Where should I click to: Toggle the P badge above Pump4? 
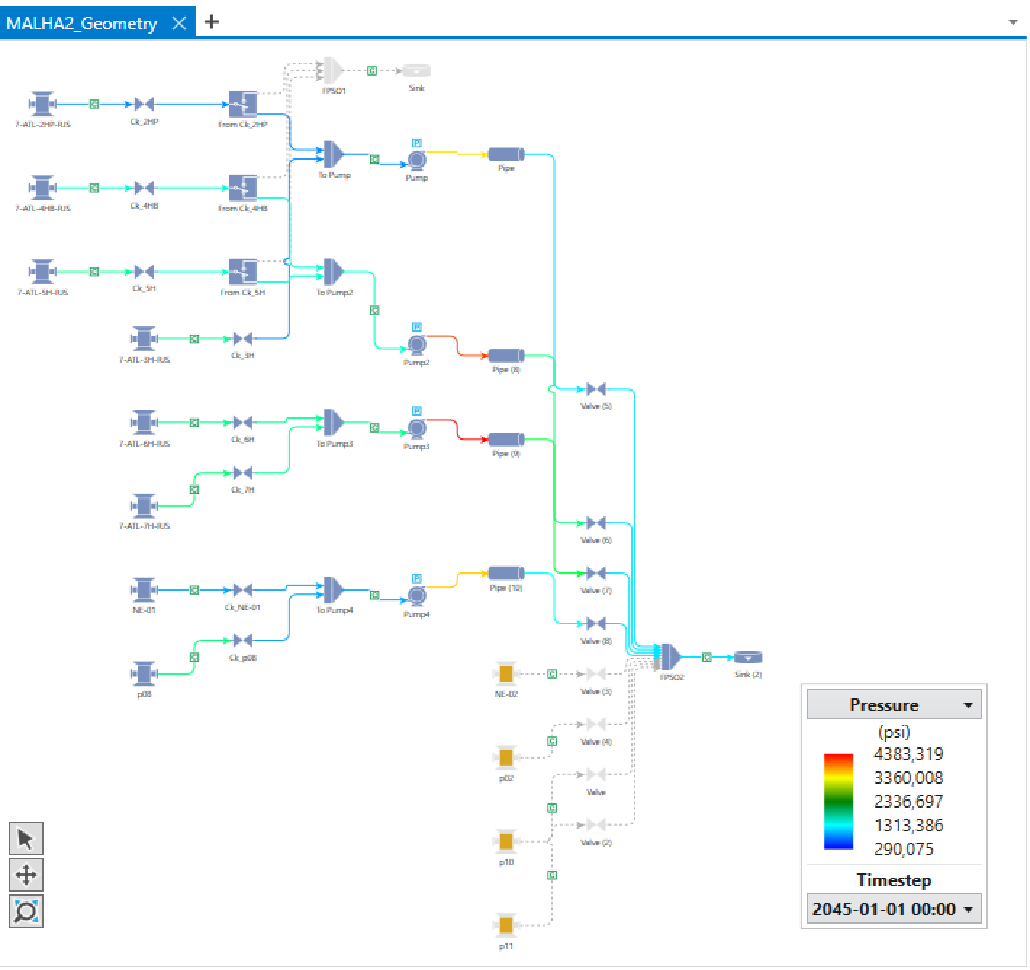tap(416, 578)
